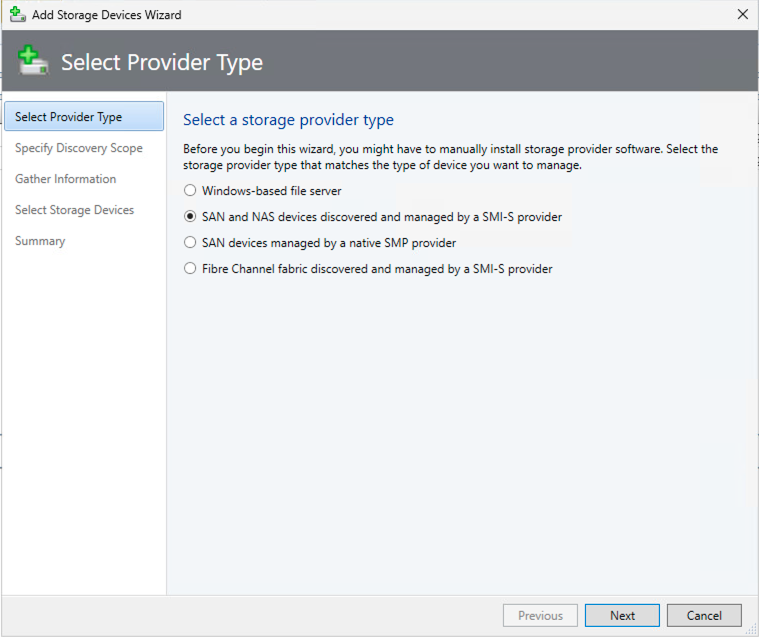The width and height of the screenshot is (759, 637).
Task: Open the Select Provider Type step
Action: pyautogui.click(x=69, y=117)
